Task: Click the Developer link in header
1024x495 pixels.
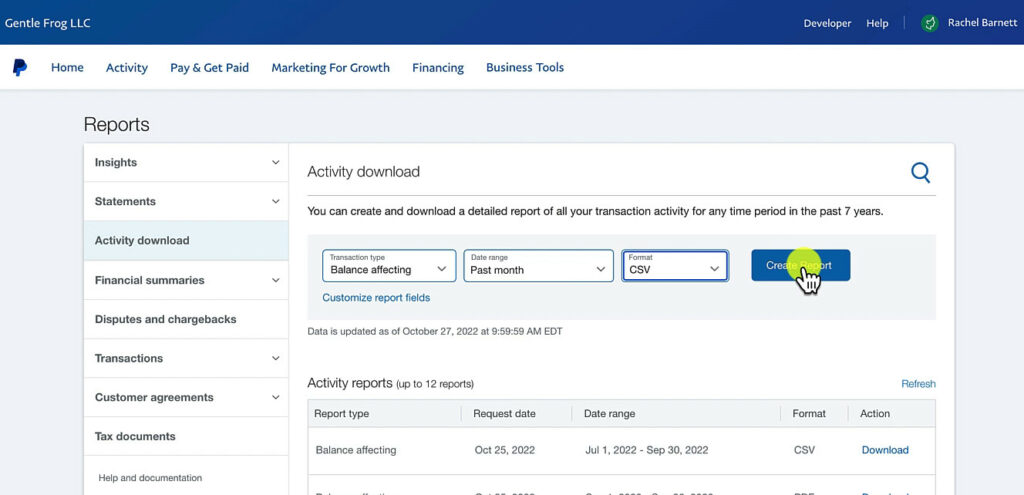Action: tap(827, 23)
